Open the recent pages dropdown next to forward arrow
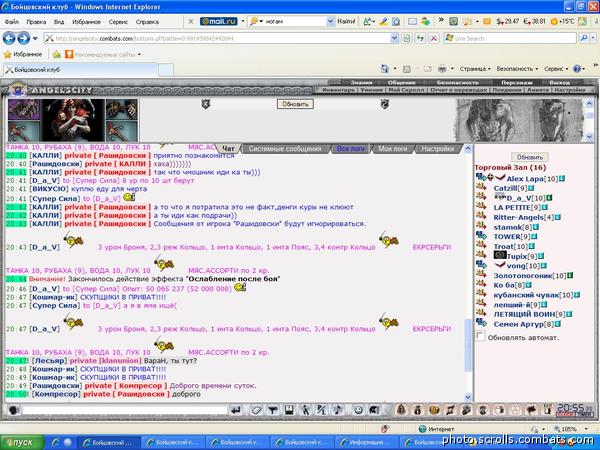Image resolution: width=600 pixels, height=450 pixels. [35, 39]
